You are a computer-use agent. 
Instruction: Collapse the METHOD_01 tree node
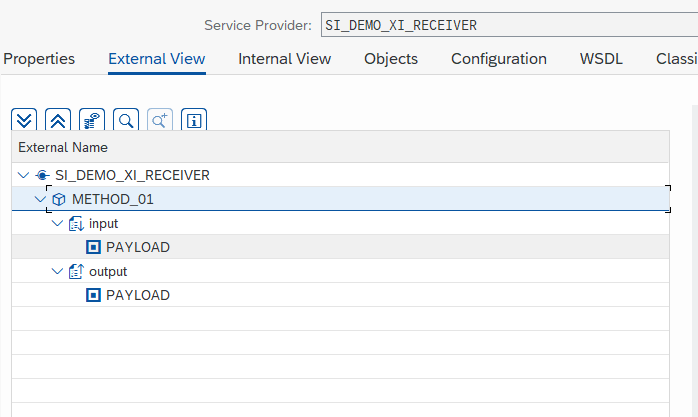[40, 199]
